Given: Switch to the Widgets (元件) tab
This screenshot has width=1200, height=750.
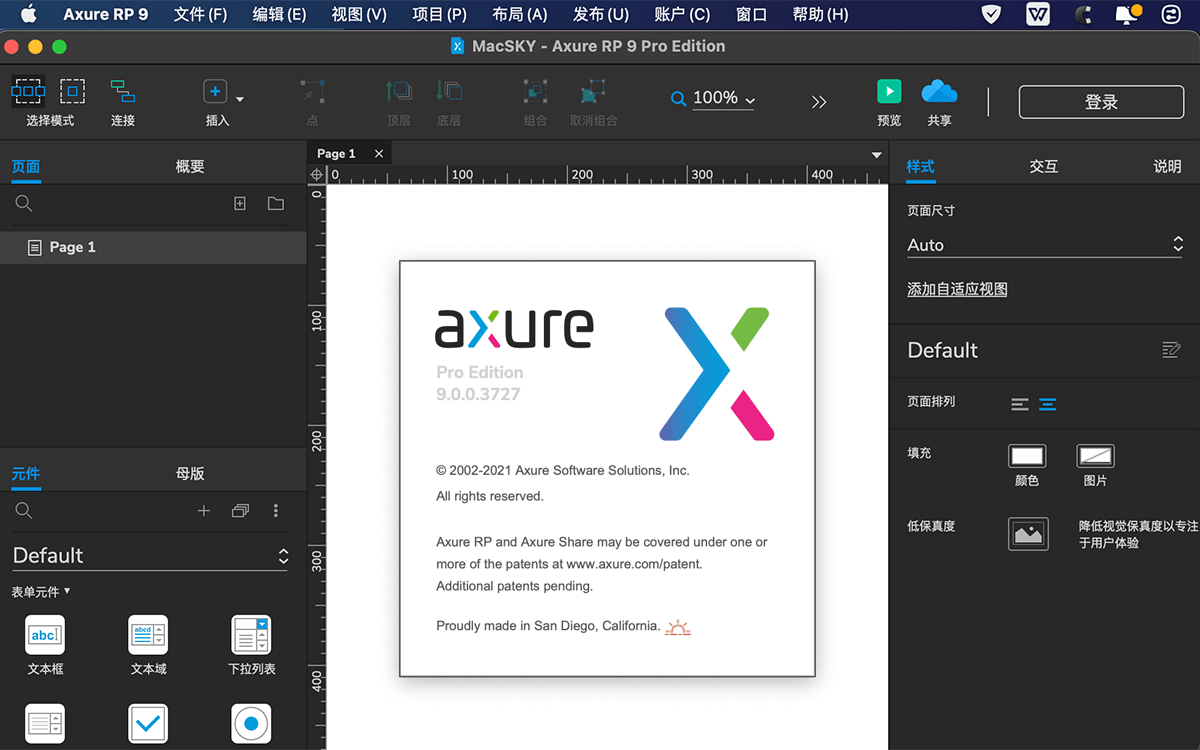Looking at the screenshot, I should tap(26, 474).
